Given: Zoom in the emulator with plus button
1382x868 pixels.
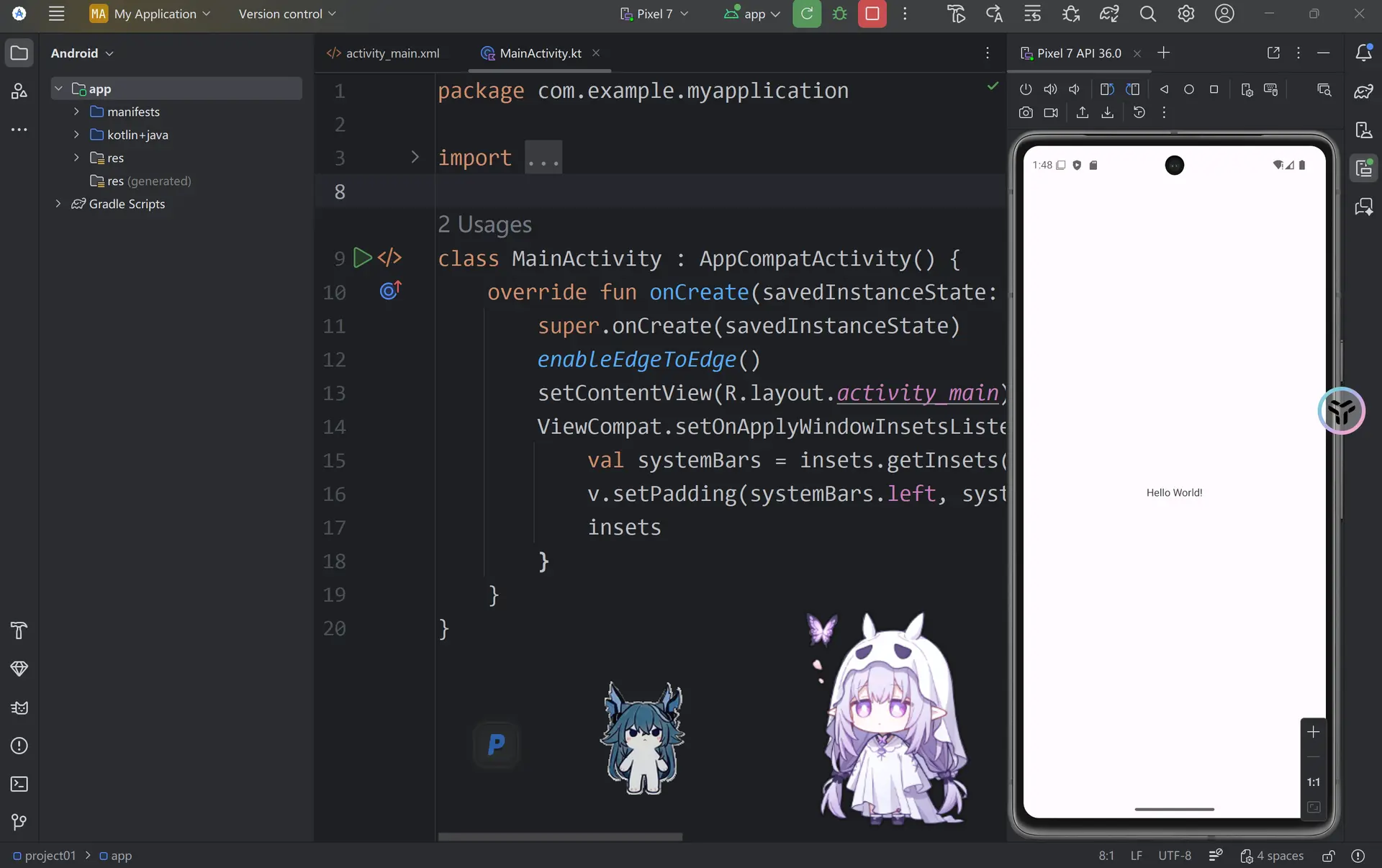Looking at the screenshot, I should pyautogui.click(x=1314, y=732).
